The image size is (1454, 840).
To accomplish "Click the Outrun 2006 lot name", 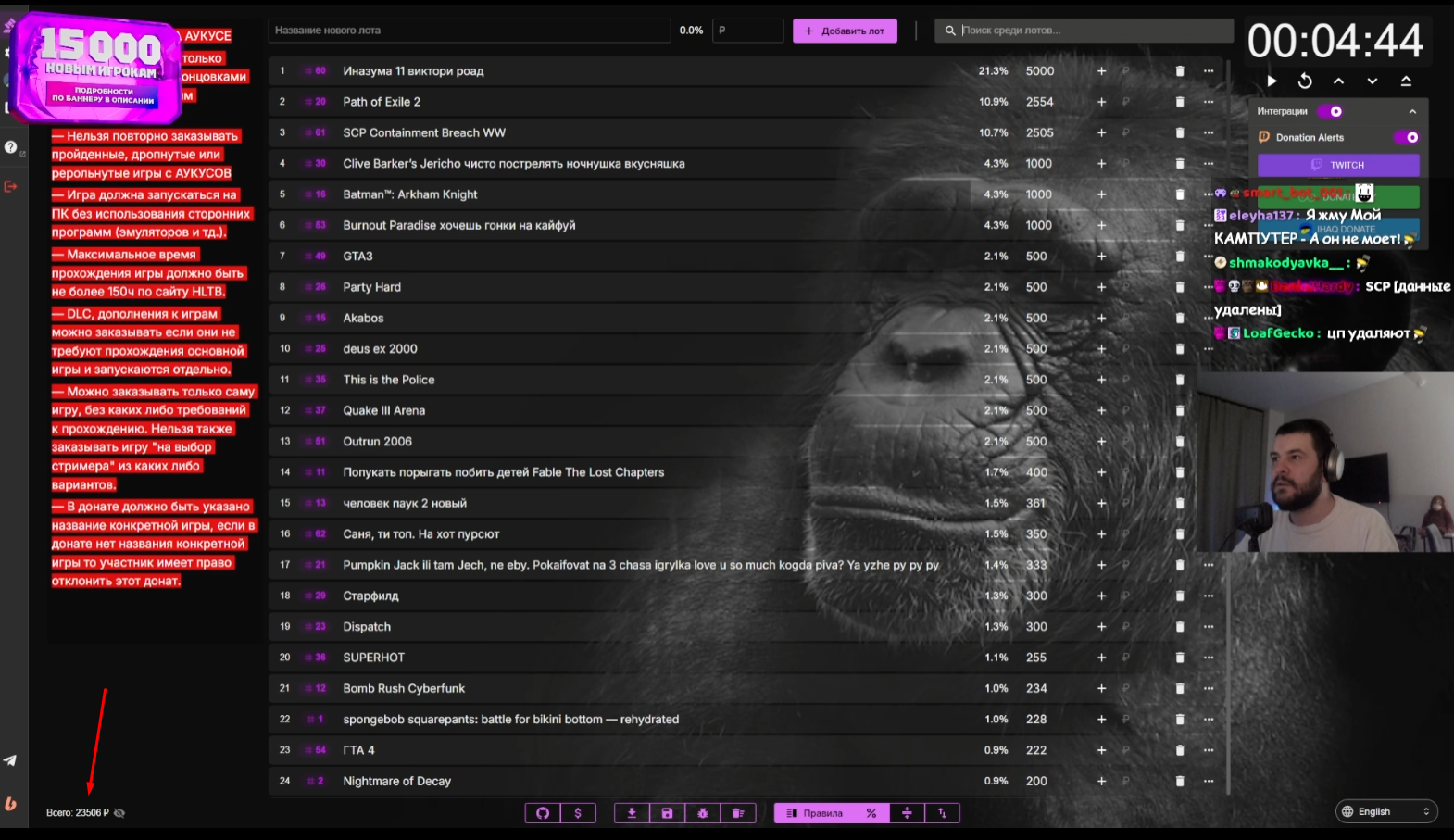I will (378, 442).
